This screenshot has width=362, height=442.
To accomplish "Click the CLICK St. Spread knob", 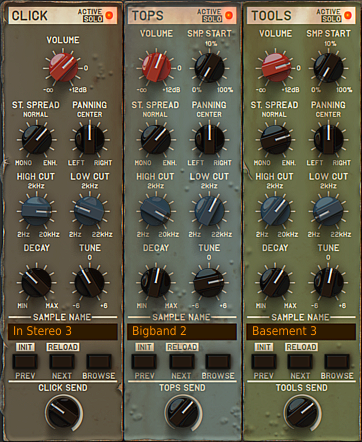I will (x=36, y=139).
